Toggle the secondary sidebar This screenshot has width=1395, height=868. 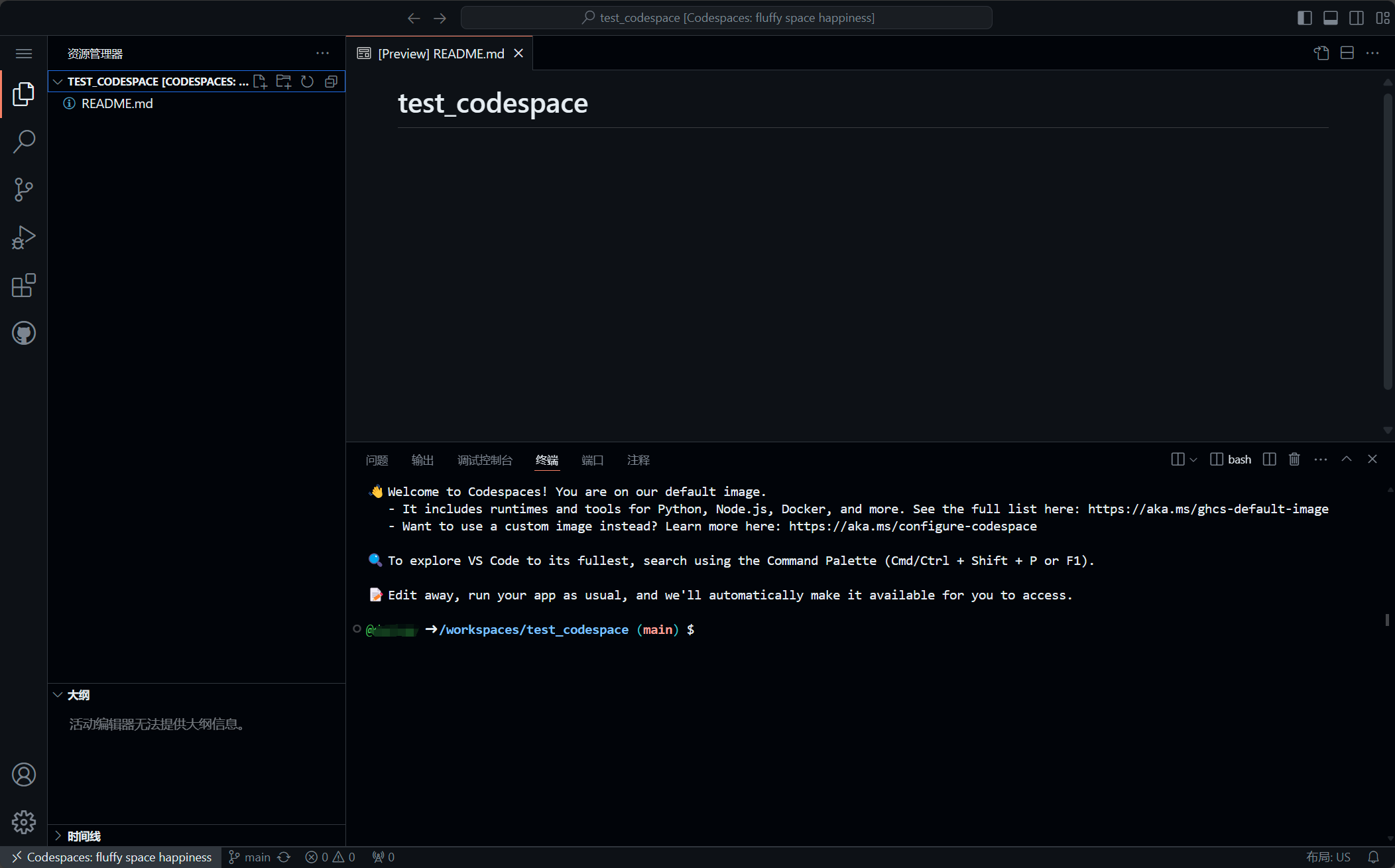tap(1357, 18)
